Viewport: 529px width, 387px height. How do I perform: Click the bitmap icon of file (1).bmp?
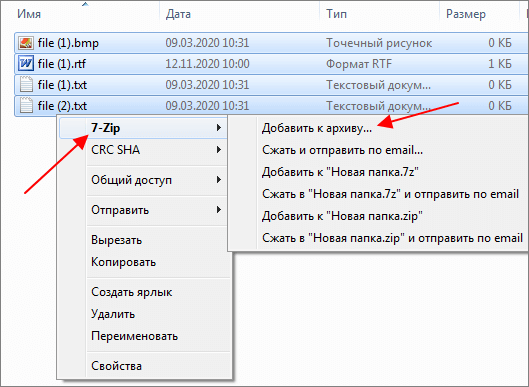tap(26, 43)
